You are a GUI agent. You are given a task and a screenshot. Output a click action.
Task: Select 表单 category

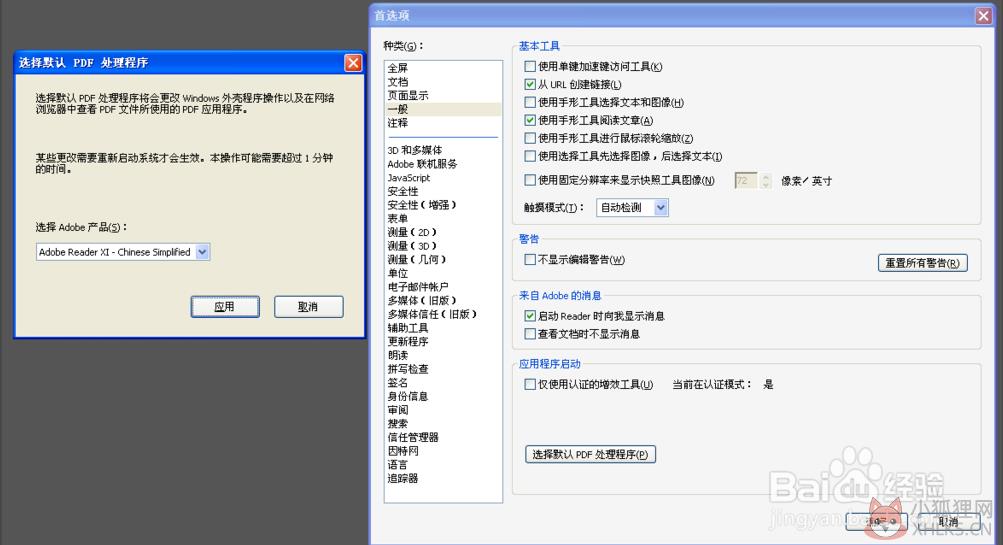pyautogui.click(x=397, y=219)
